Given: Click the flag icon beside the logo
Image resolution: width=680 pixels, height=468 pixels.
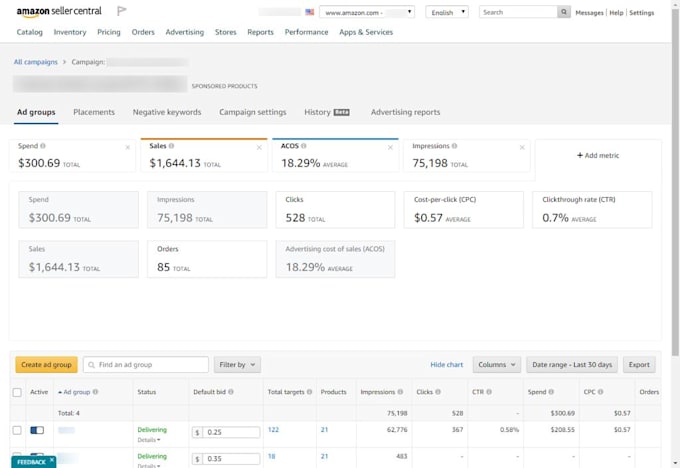Looking at the screenshot, I should click(x=122, y=11).
